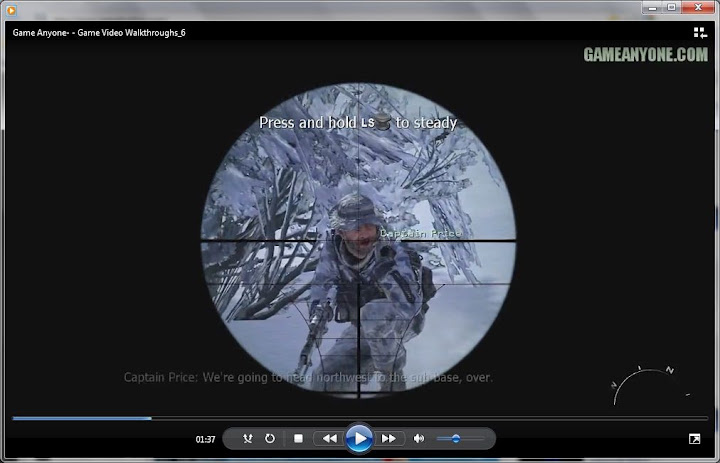720x463 pixels.
Task: Close the media player window
Action: (x=698, y=7)
